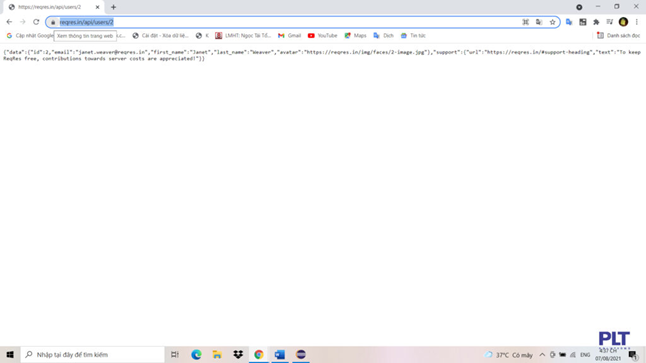The width and height of the screenshot is (646, 363).
Task: Open the media control queue icon
Action: [x=610, y=22]
